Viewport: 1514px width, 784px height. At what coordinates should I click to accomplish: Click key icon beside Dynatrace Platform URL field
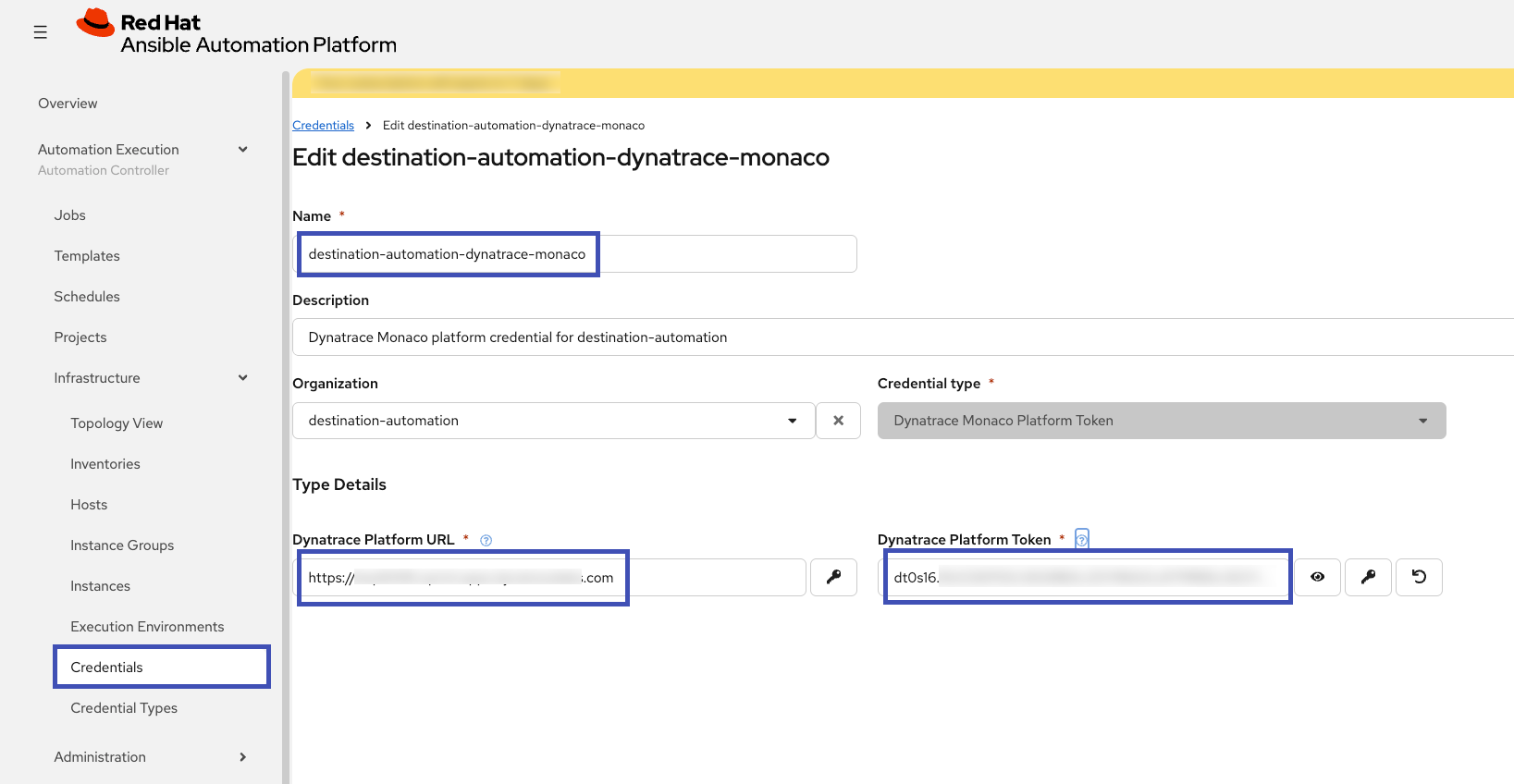(x=833, y=577)
